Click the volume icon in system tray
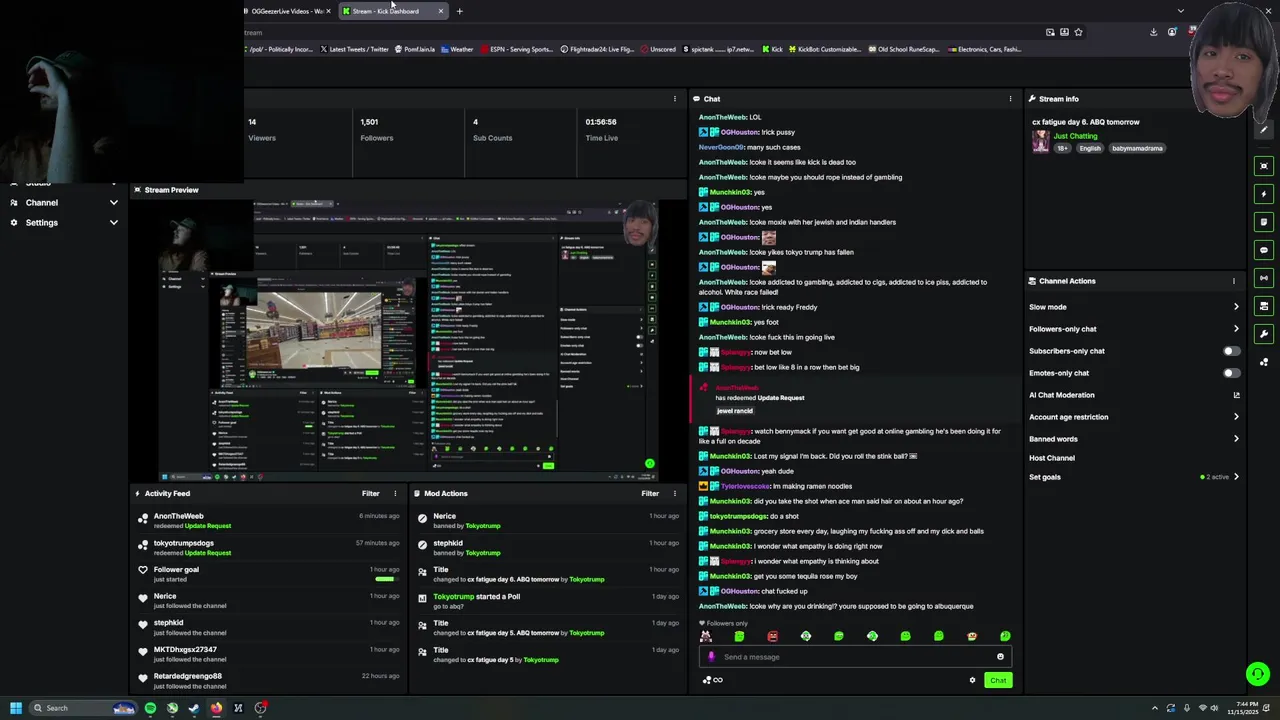 (x=1215, y=708)
